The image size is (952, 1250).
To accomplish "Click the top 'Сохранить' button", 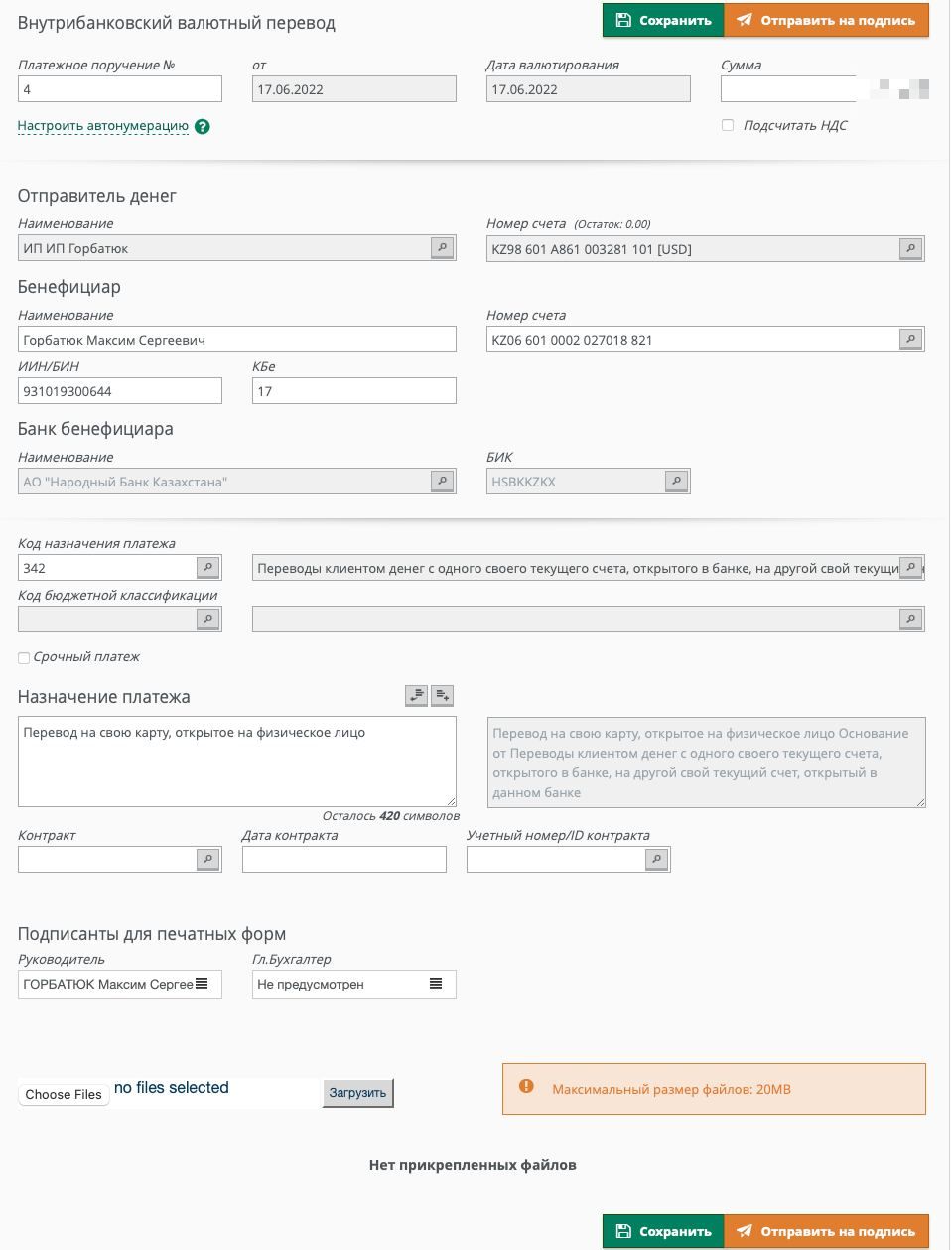I will tap(663, 20).
